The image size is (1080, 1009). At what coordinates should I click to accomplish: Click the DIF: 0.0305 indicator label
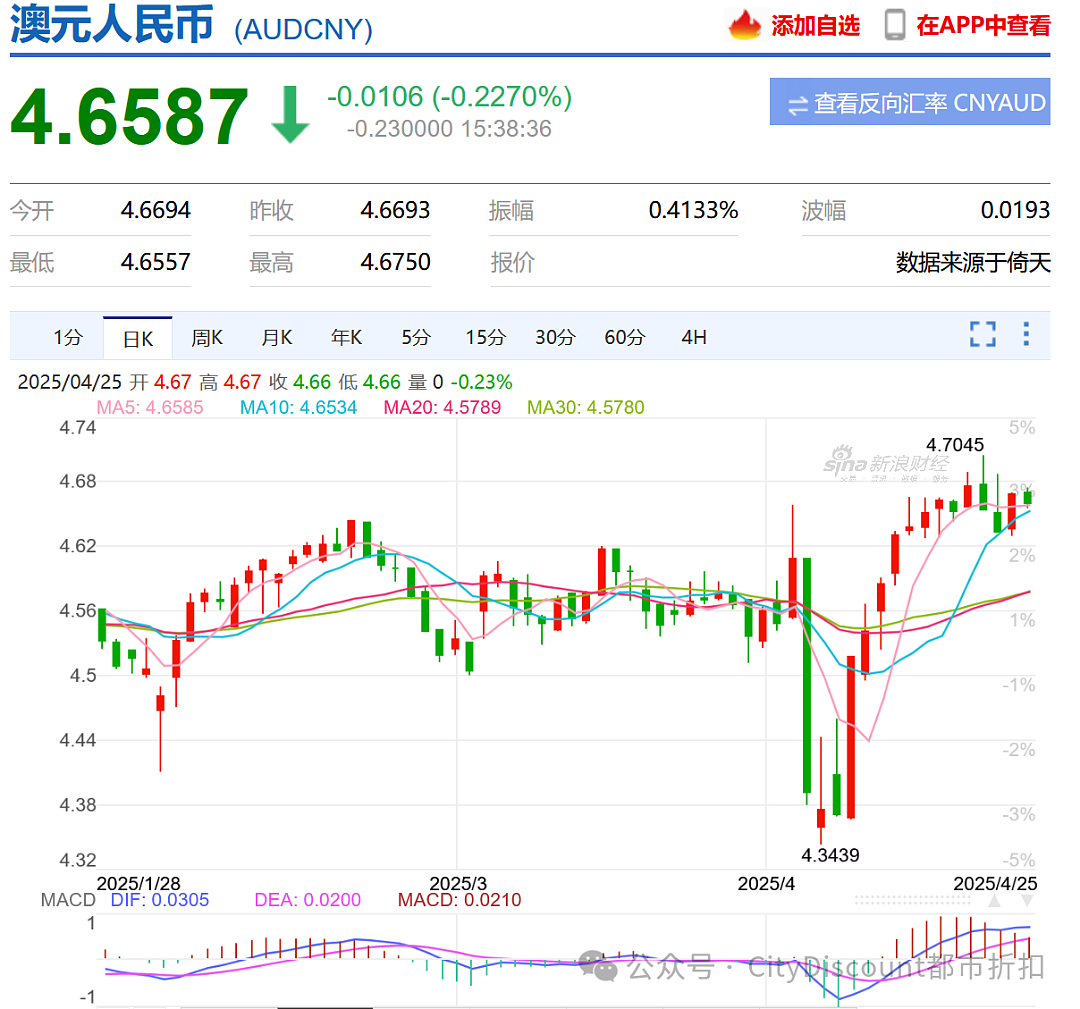[x=160, y=900]
